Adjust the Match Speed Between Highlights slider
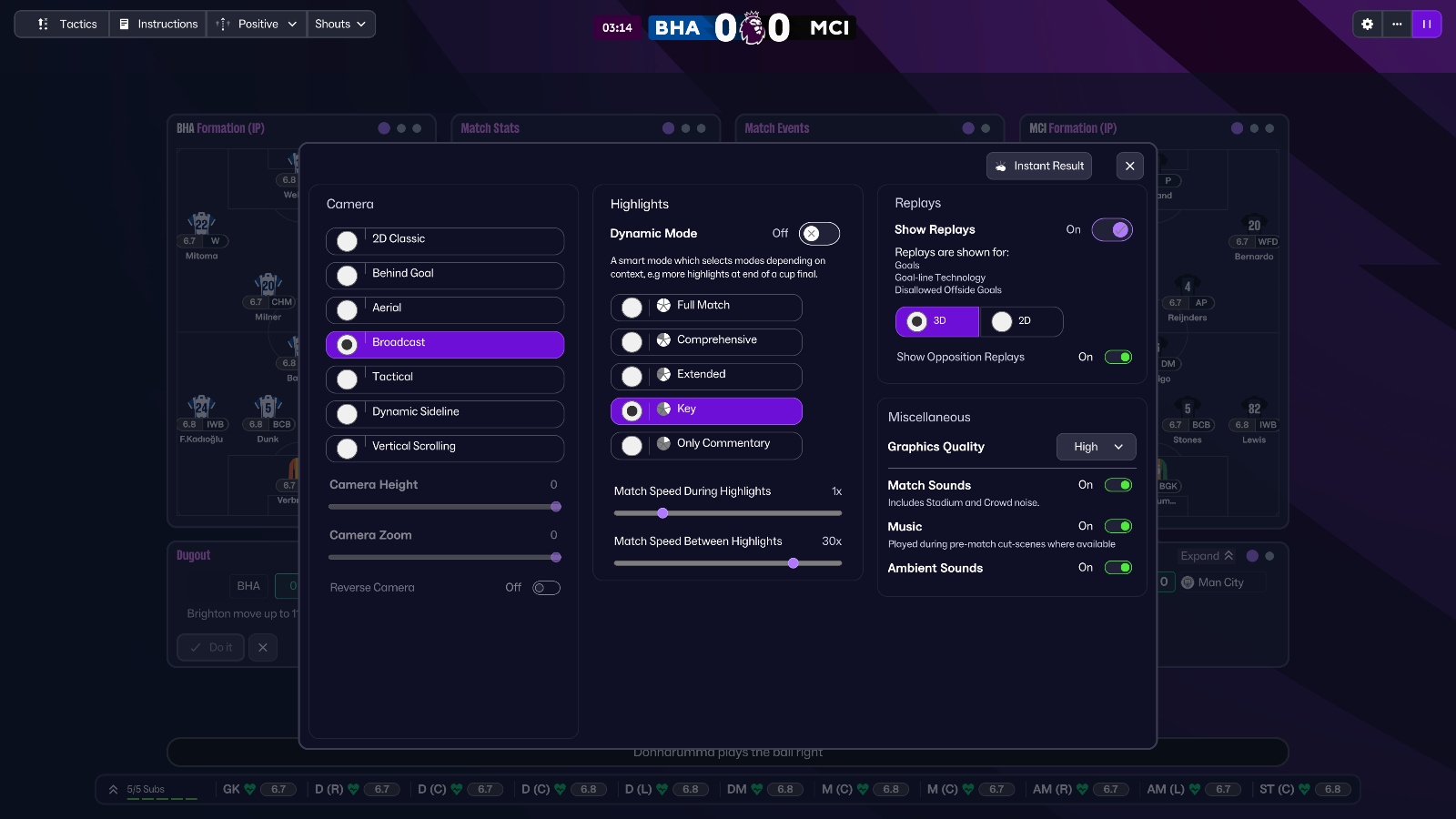 [793, 563]
